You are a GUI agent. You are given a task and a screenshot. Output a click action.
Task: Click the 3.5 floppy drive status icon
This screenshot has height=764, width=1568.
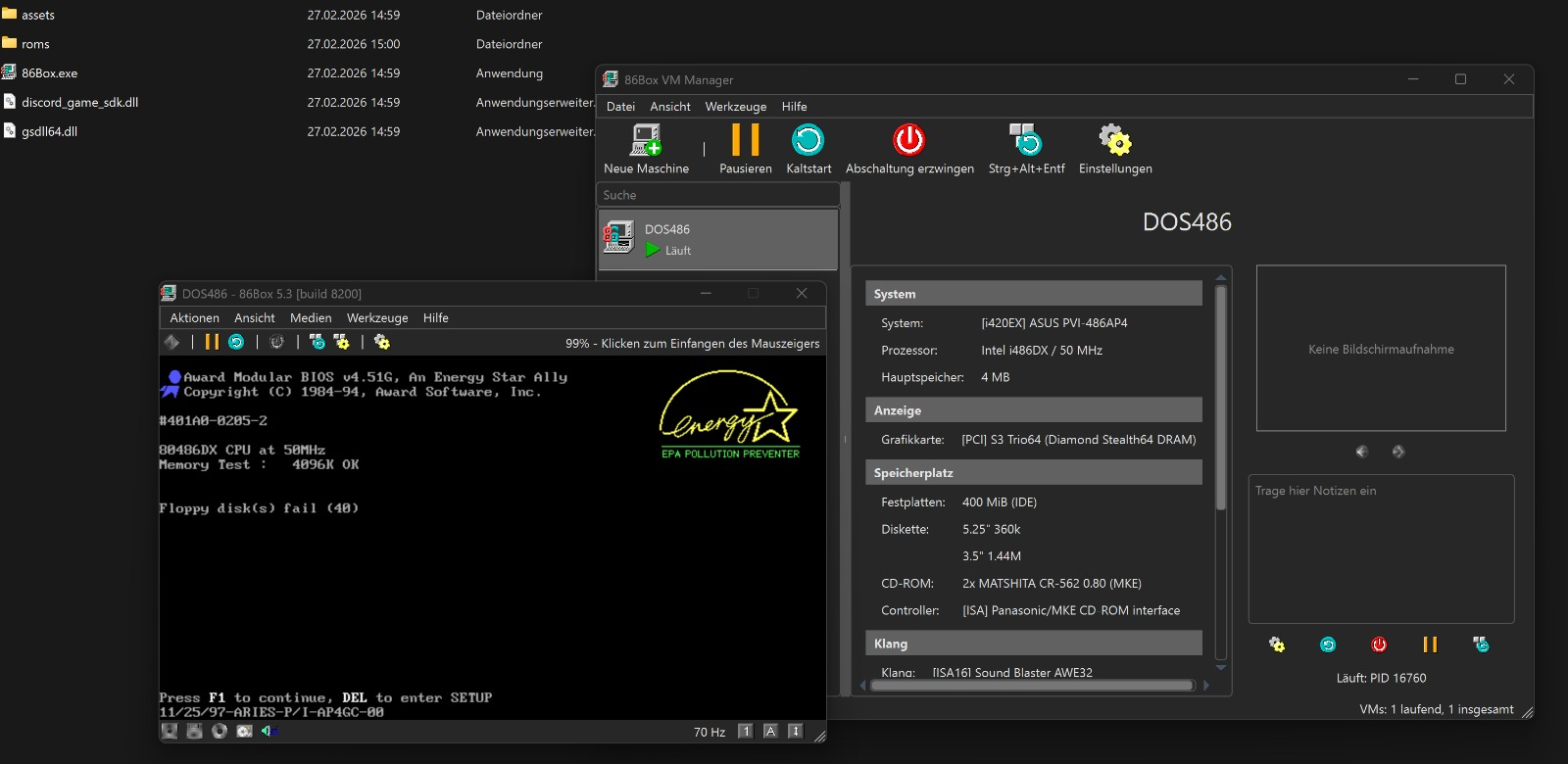[194, 731]
